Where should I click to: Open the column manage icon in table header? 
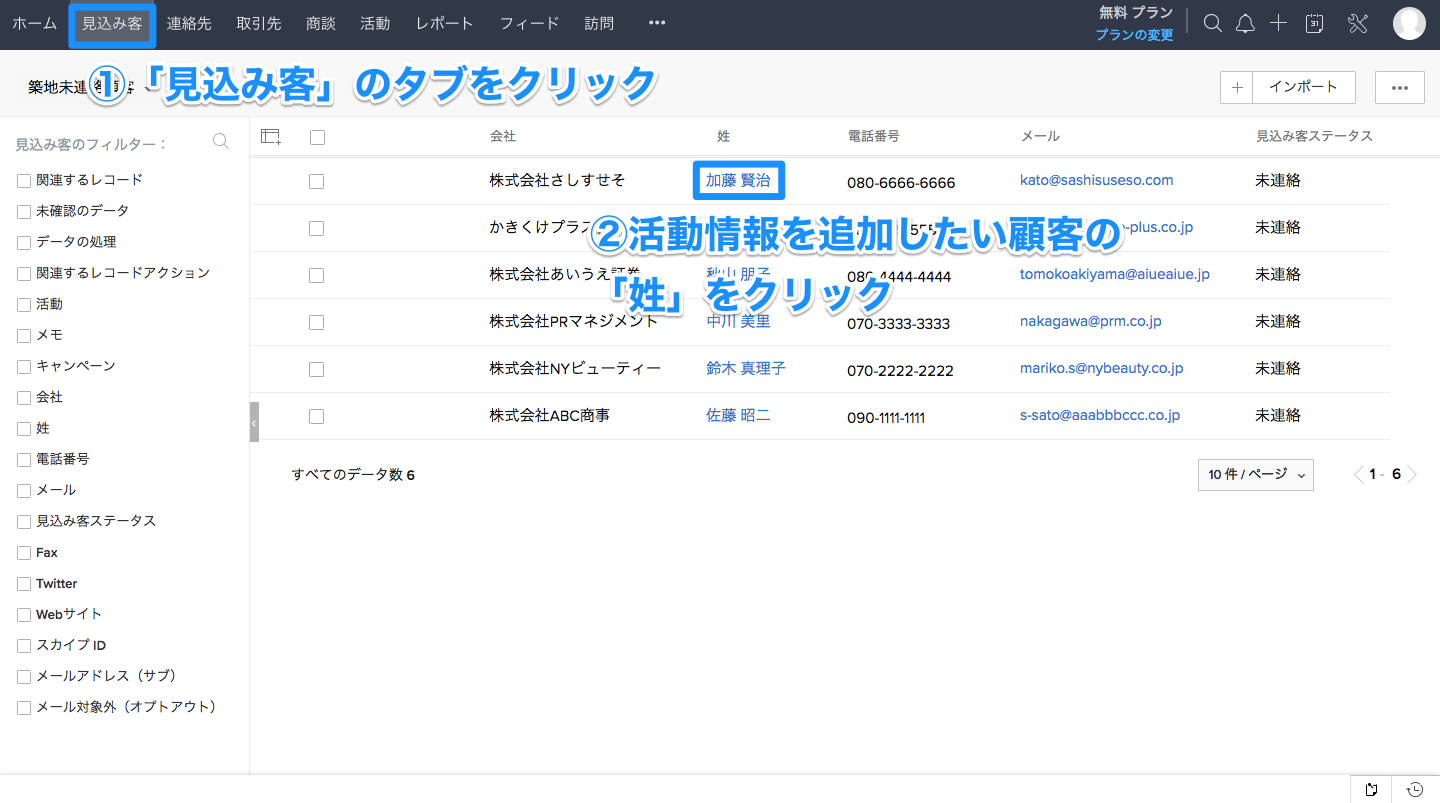271,137
